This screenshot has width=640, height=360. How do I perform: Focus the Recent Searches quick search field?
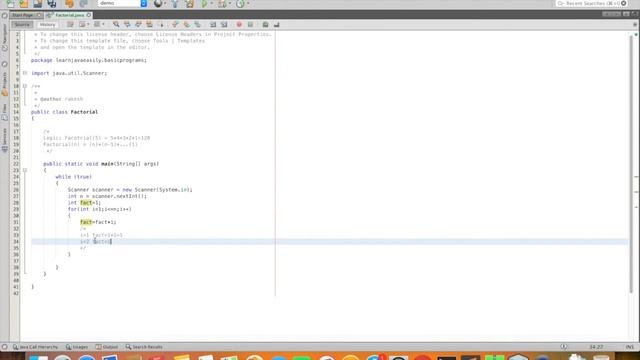pyautogui.click(x=592, y=3)
